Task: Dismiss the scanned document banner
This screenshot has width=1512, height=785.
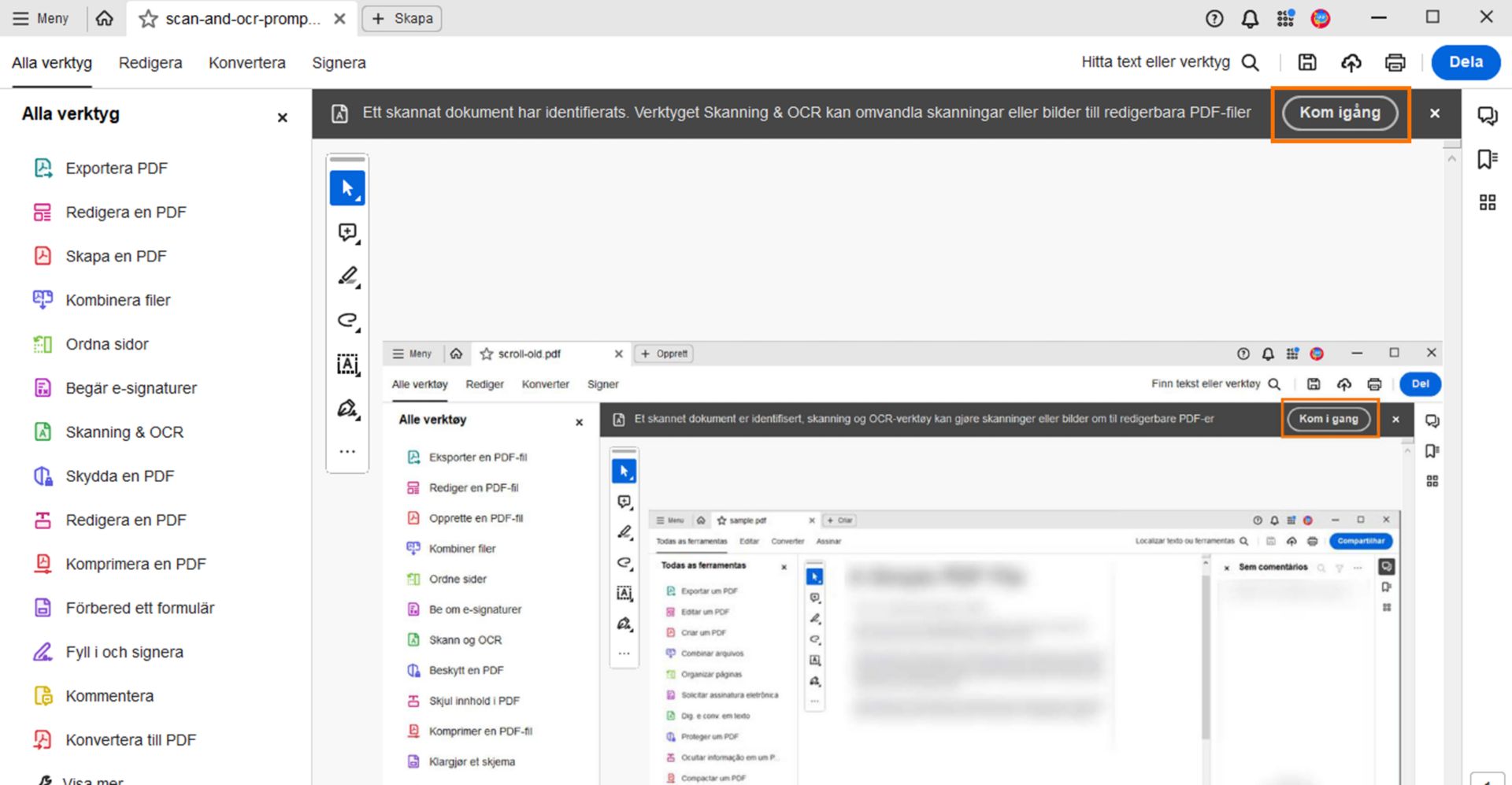Action: point(1435,113)
